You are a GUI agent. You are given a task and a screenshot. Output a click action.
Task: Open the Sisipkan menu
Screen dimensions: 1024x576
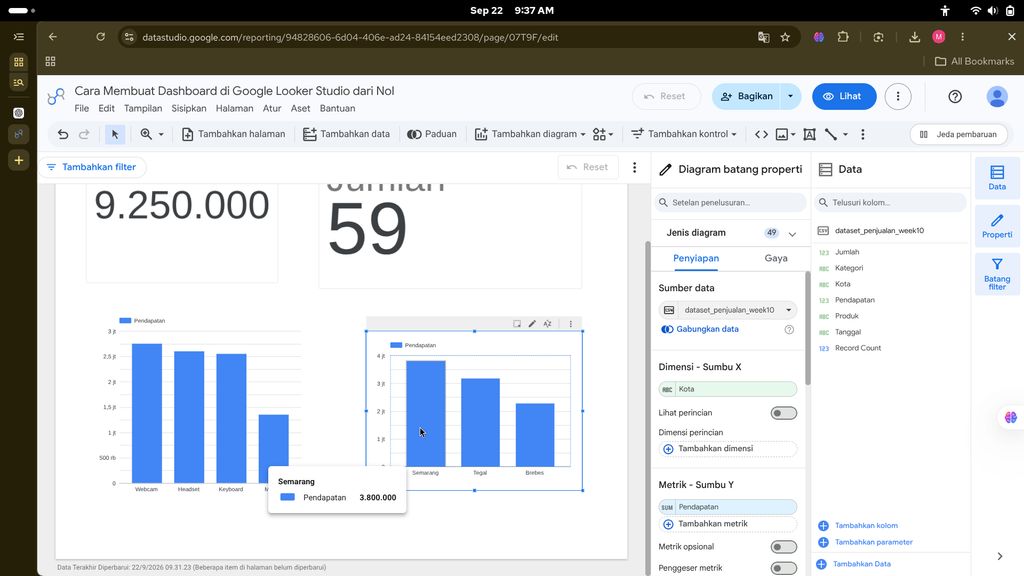[189, 108]
